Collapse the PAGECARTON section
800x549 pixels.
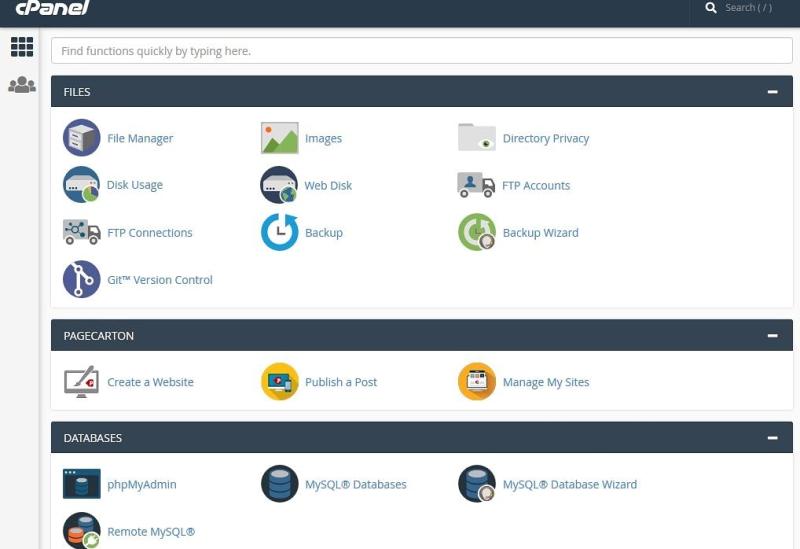click(x=772, y=336)
